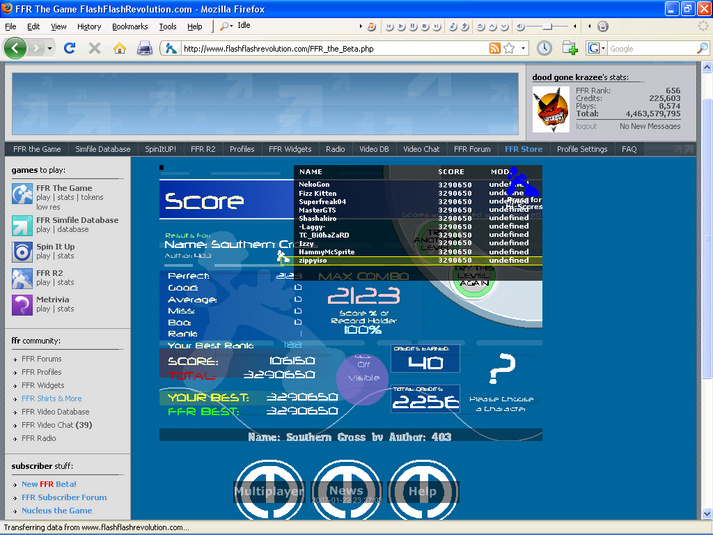This screenshot has height=535, width=713.
Task: Bookmark page with the star icon
Action: click(x=509, y=48)
